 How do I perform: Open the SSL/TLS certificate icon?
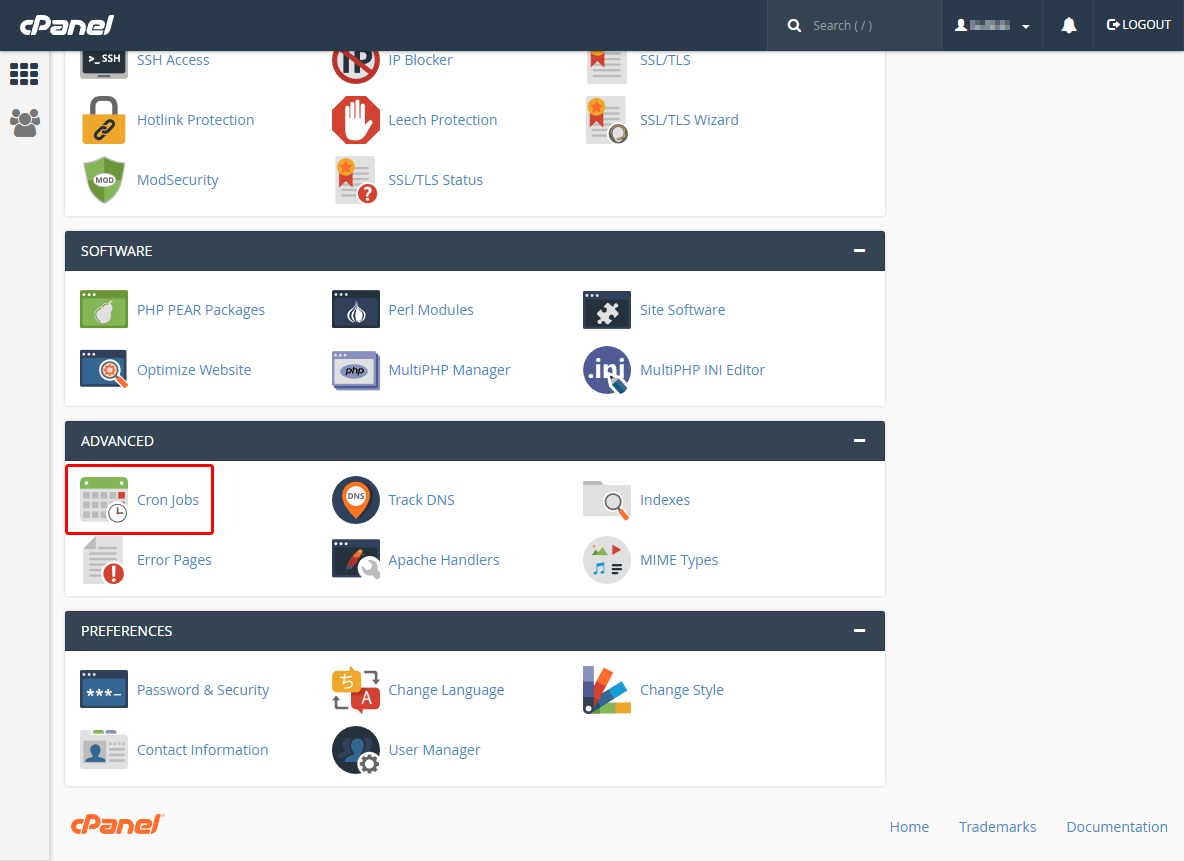pos(607,66)
